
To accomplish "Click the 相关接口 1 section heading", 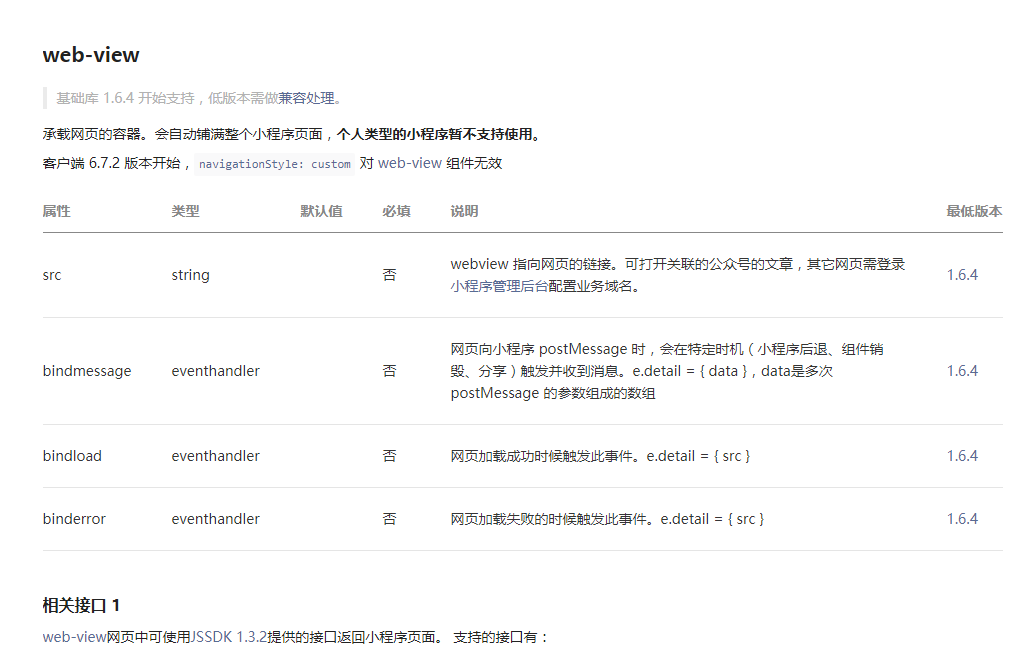I will pyautogui.click(x=81, y=606).
